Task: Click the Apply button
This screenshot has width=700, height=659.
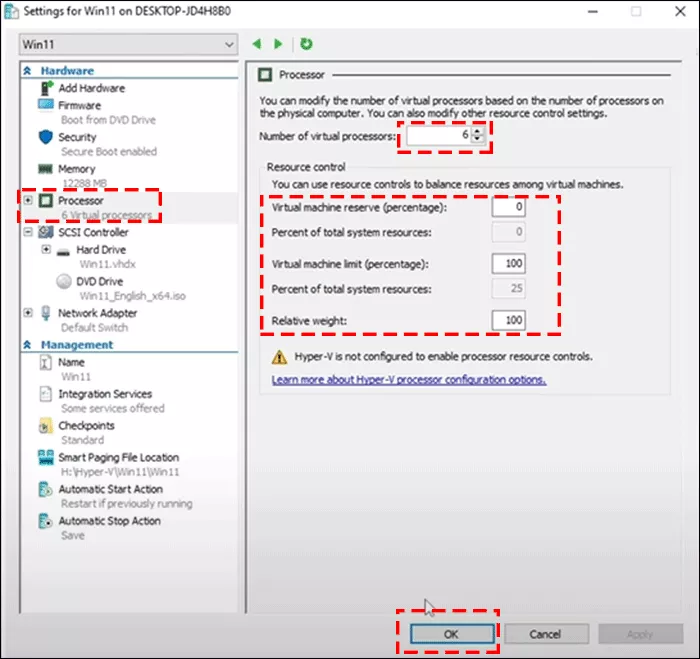Action: [641, 634]
